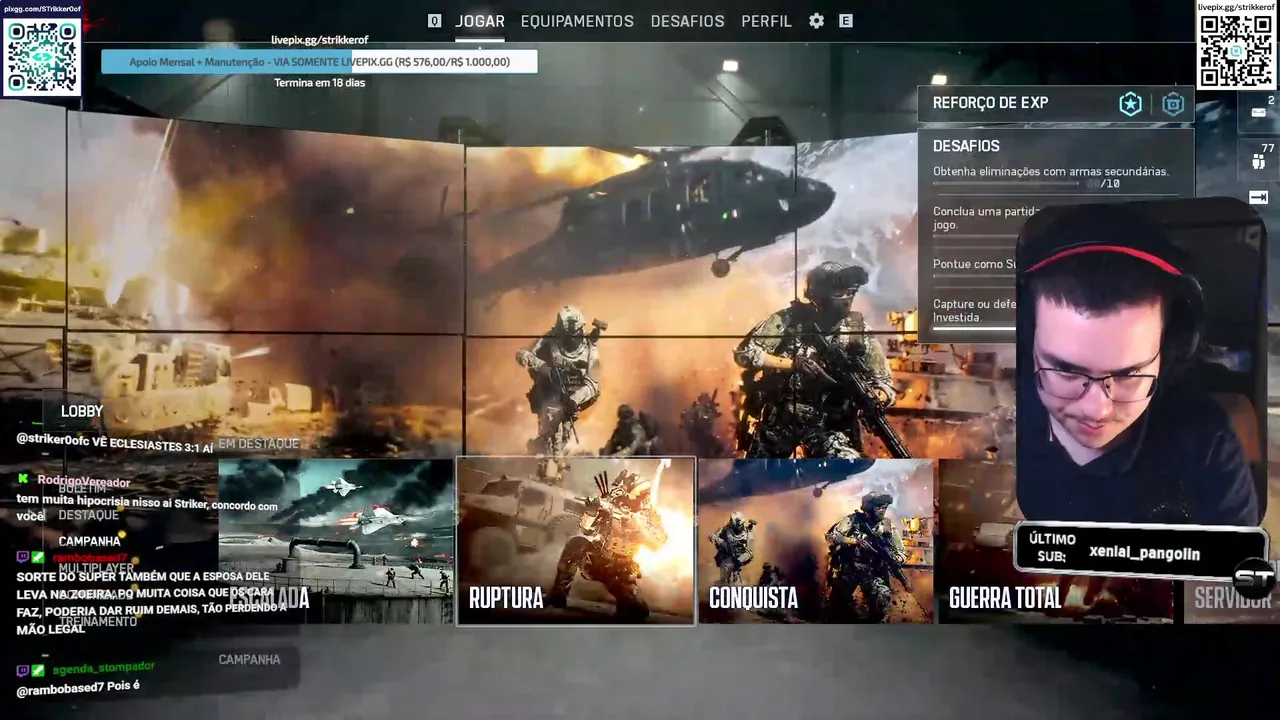The image size is (1280, 720).
Task: Click the agenda_stompador chat username
Action: click(x=104, y=668)
